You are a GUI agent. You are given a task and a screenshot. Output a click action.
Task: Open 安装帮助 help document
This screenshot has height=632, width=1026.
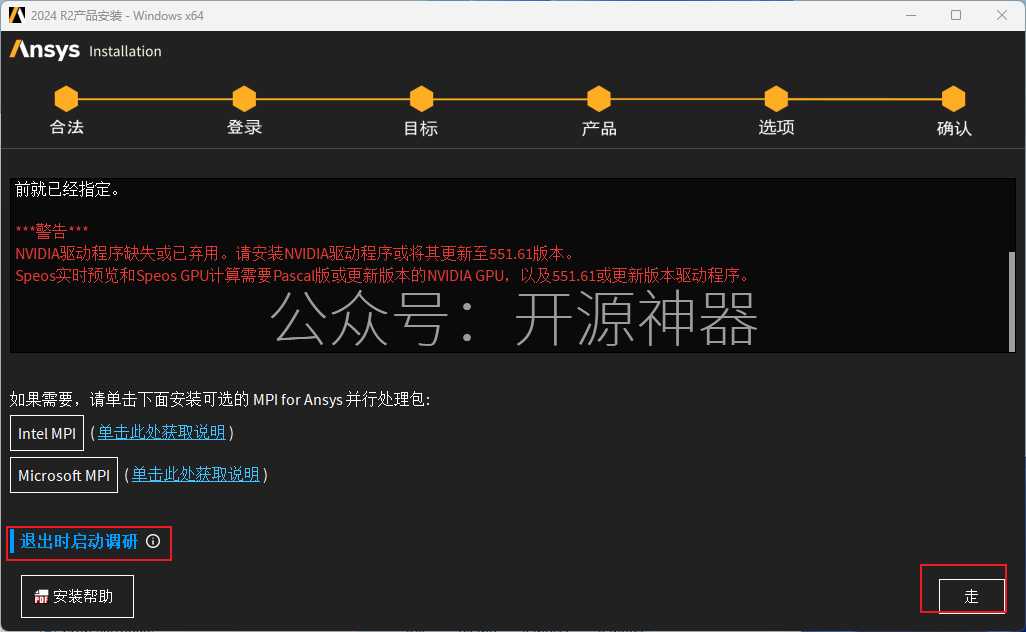coord(77,596)
